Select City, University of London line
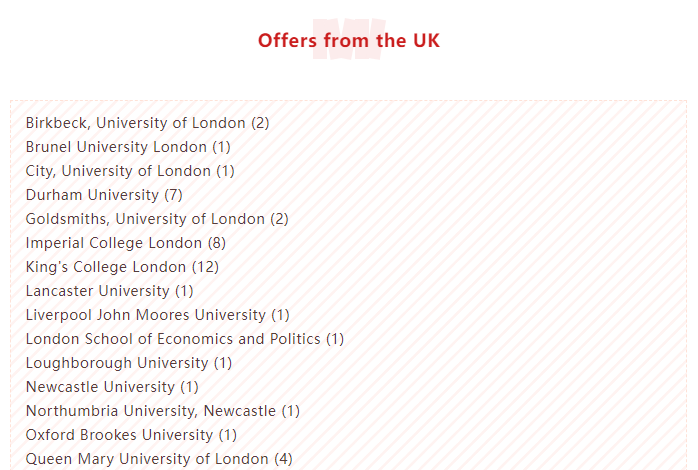This screenshot has height=470, width=698. point(130,171)
